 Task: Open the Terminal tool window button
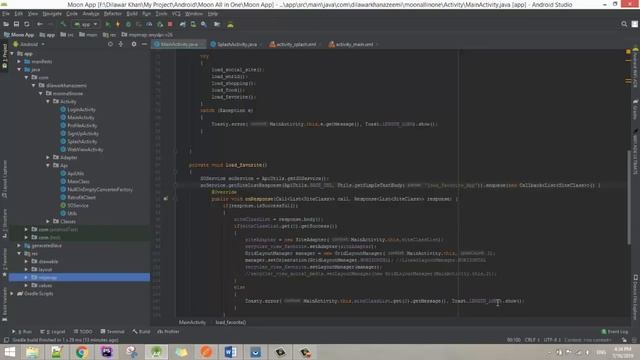coord(112,332)
